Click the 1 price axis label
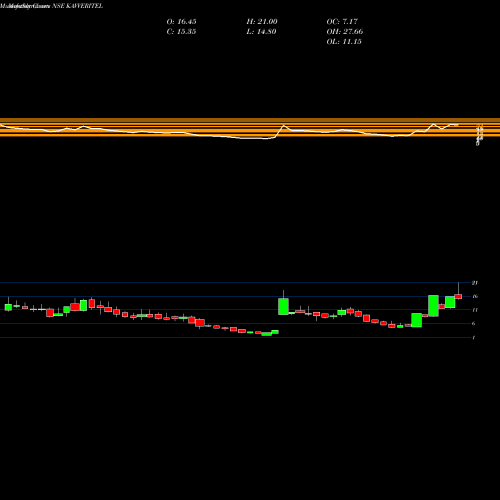Viewport: 500px width, 500px height. 474,337
